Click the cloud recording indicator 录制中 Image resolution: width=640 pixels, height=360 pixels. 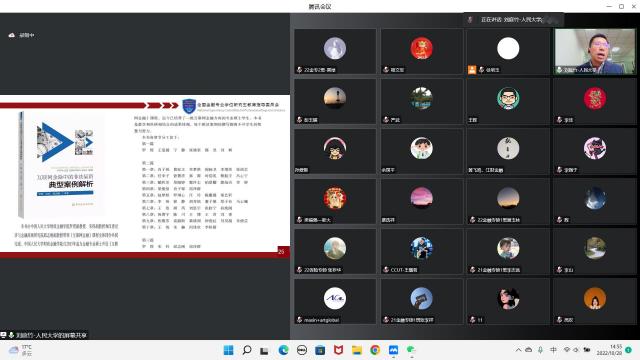pos(21,36)
